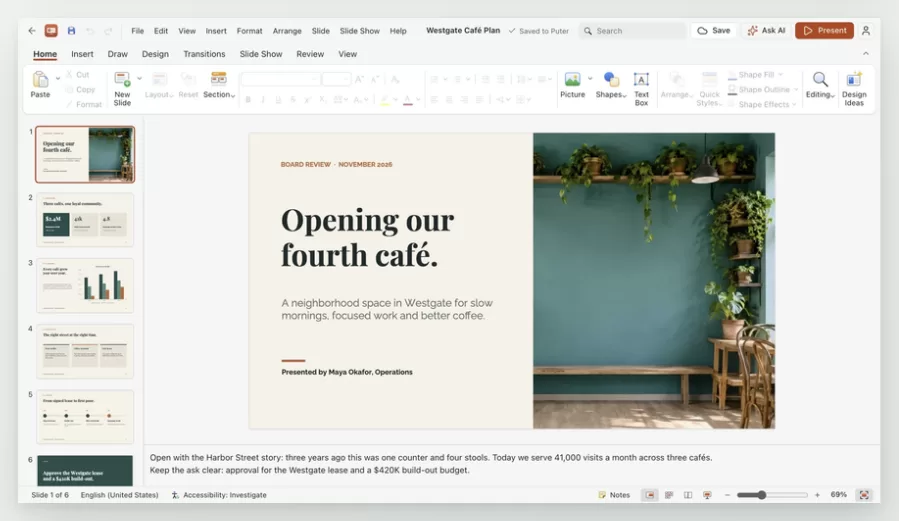This screenshot has width=899, height=521.
Task: Switch to the Draw ribbon tab
Action: 118,54
